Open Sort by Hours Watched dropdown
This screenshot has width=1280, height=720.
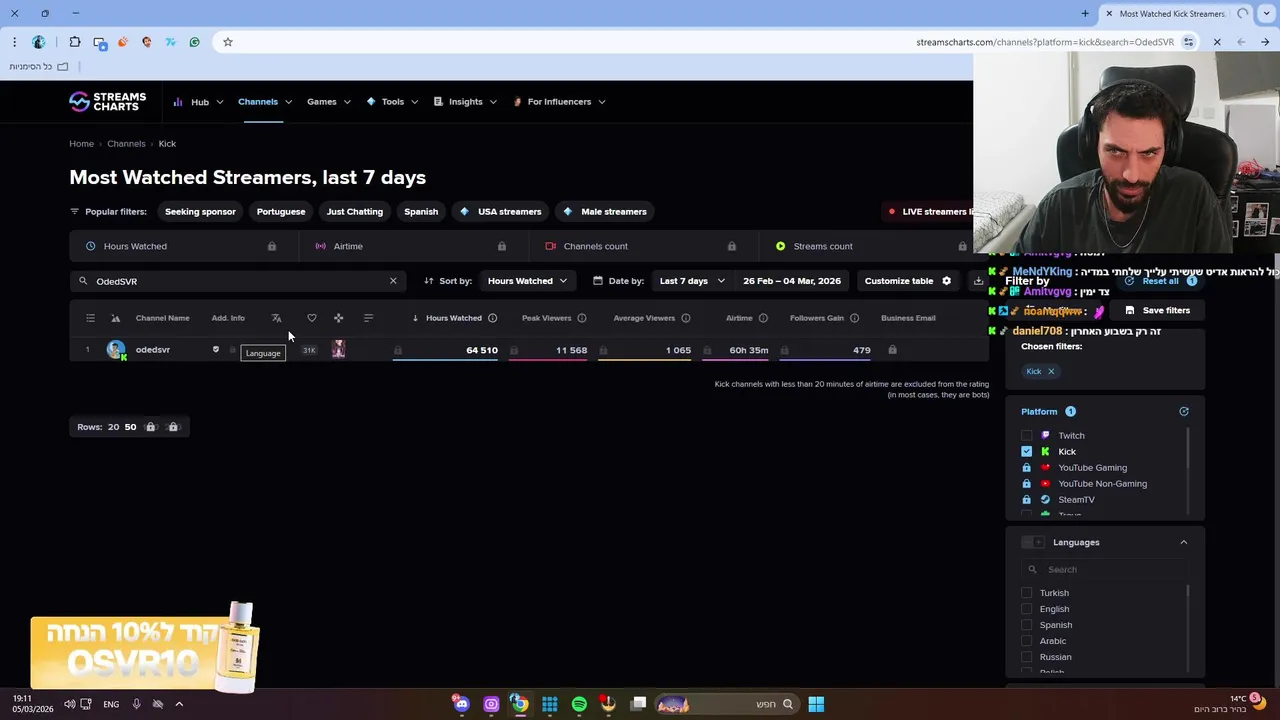coord(527,281)
